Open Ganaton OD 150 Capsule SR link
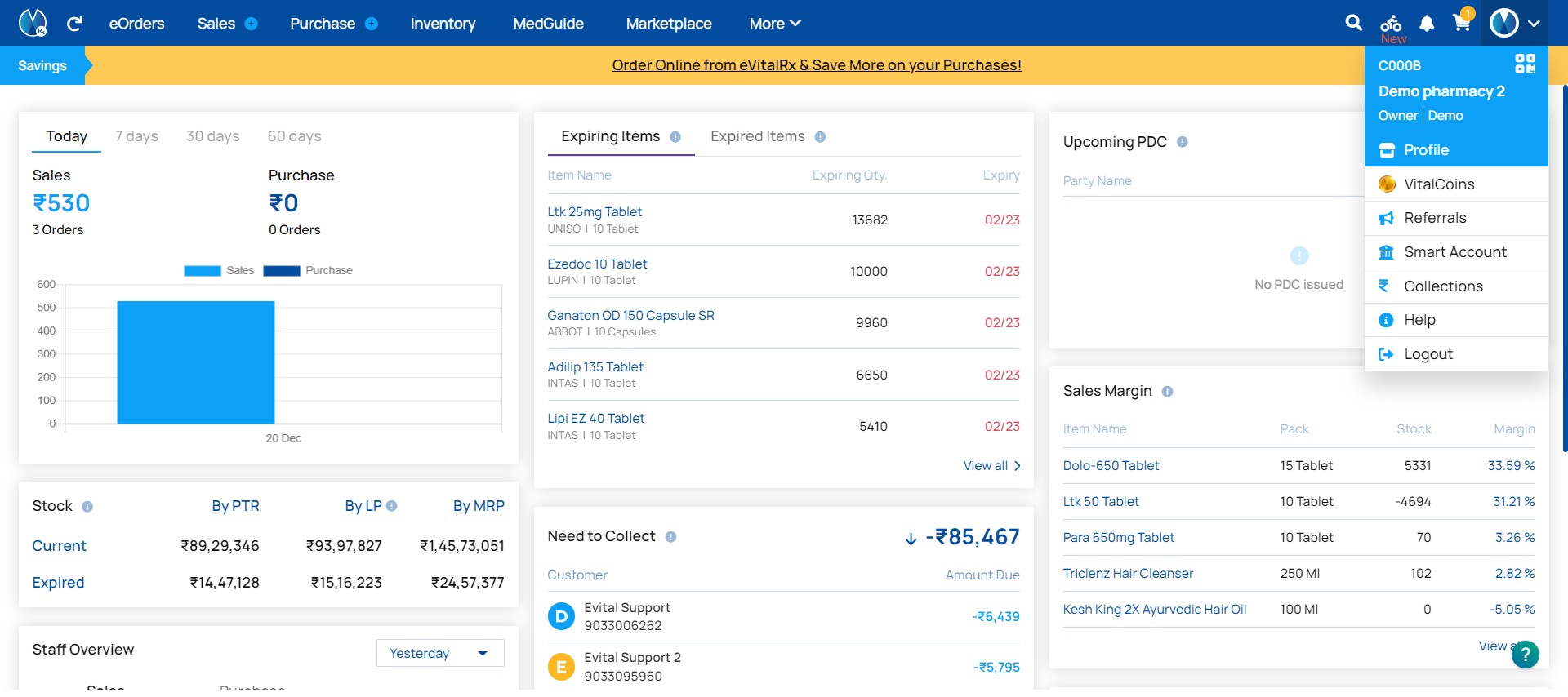 [x=630, y=316]
